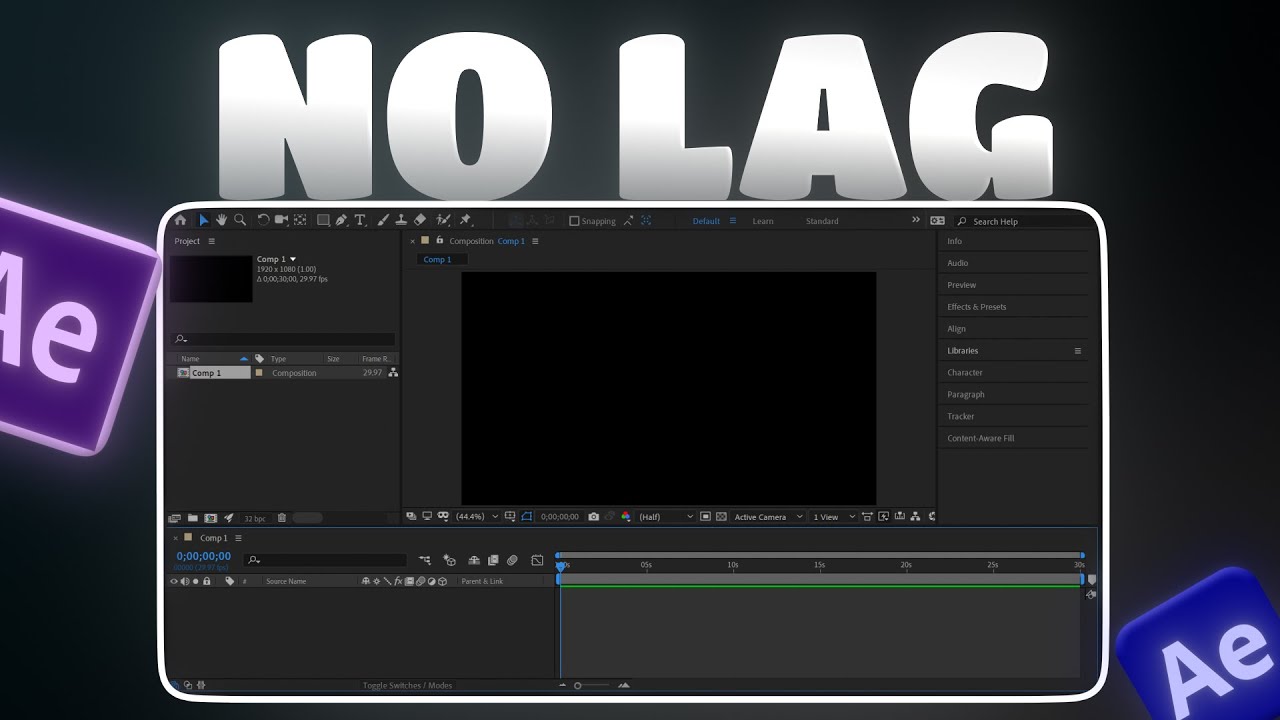Click the Home icon in the toolbar
Image resolution: width=1280 pixels, height=720 pixels.
180,220
